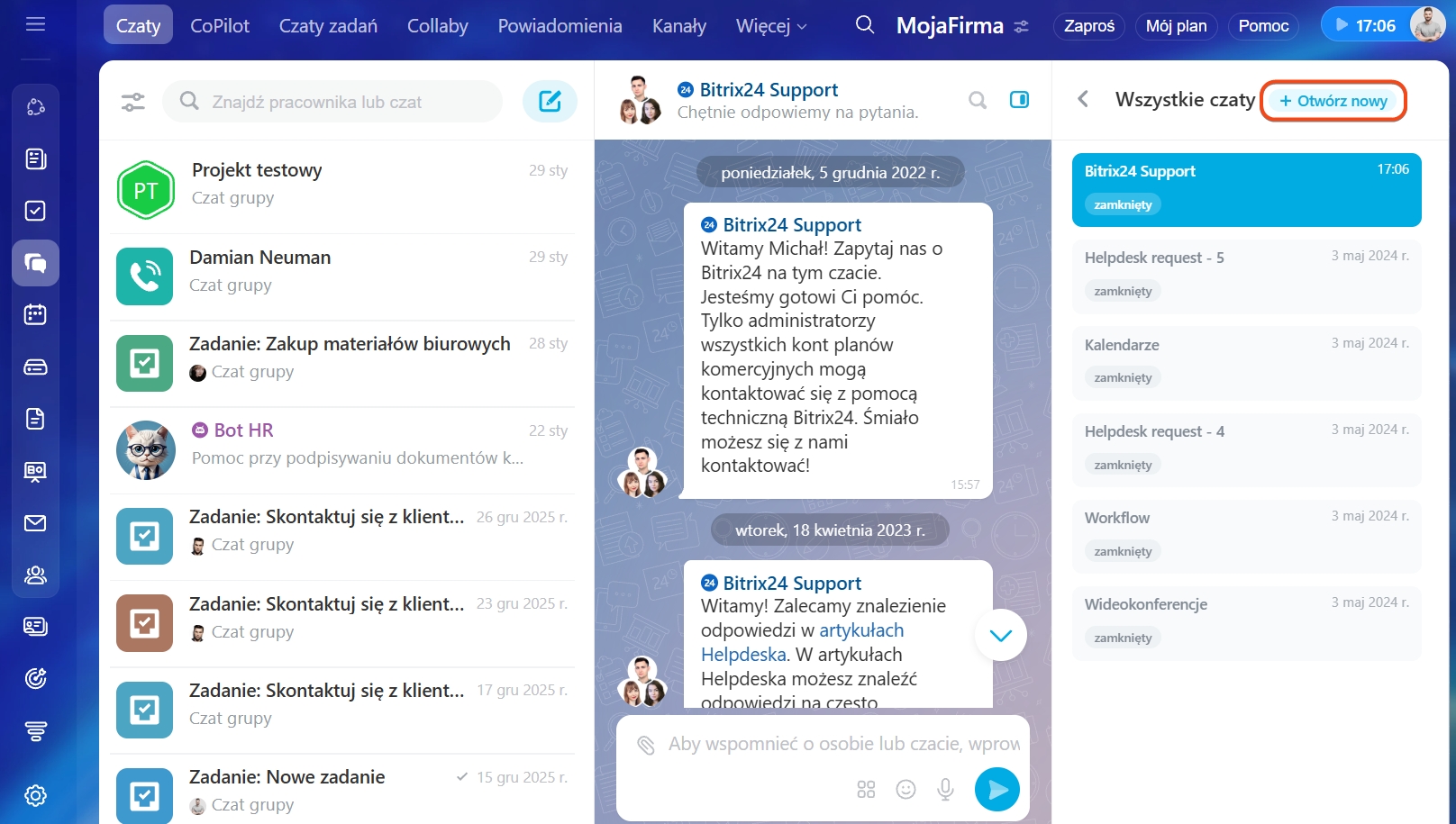Viewport: 1456px width, 824px height.
Task: Switch to the Collaby tab
Action: coord(438,25)
